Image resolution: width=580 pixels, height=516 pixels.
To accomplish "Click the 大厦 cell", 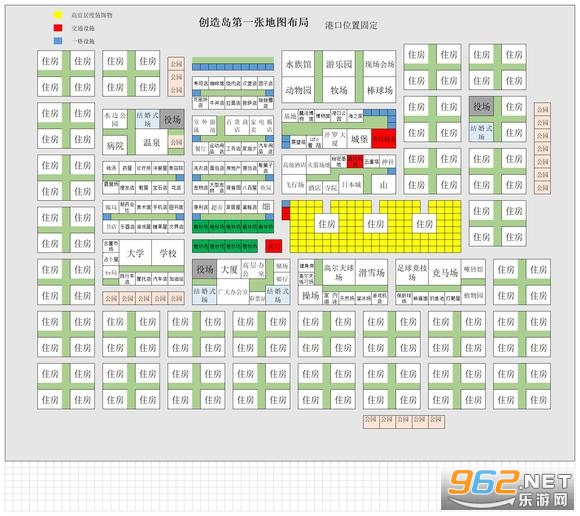I will pyautogui.click(x=229, y=269).
